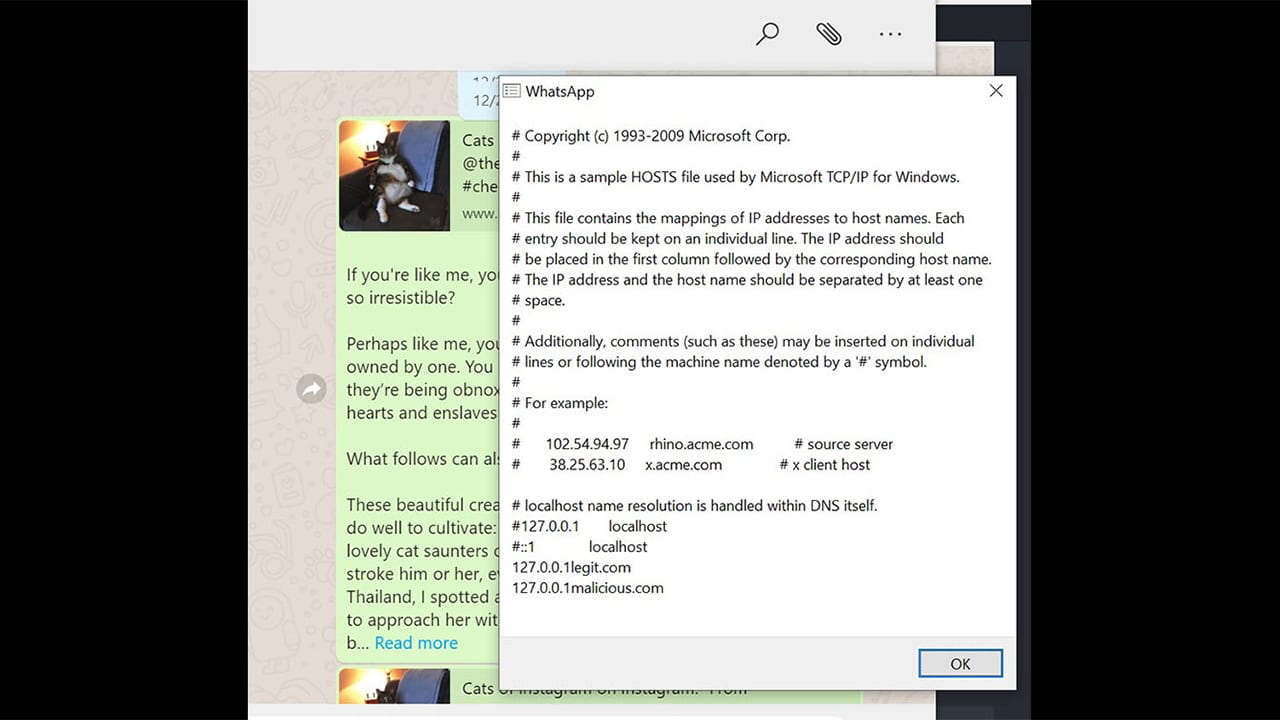This screenshot has width=1280, height=720.
Task: Click the 'x.acme.com' example entry
Action: pyautogui.click(x=683, y=465)
